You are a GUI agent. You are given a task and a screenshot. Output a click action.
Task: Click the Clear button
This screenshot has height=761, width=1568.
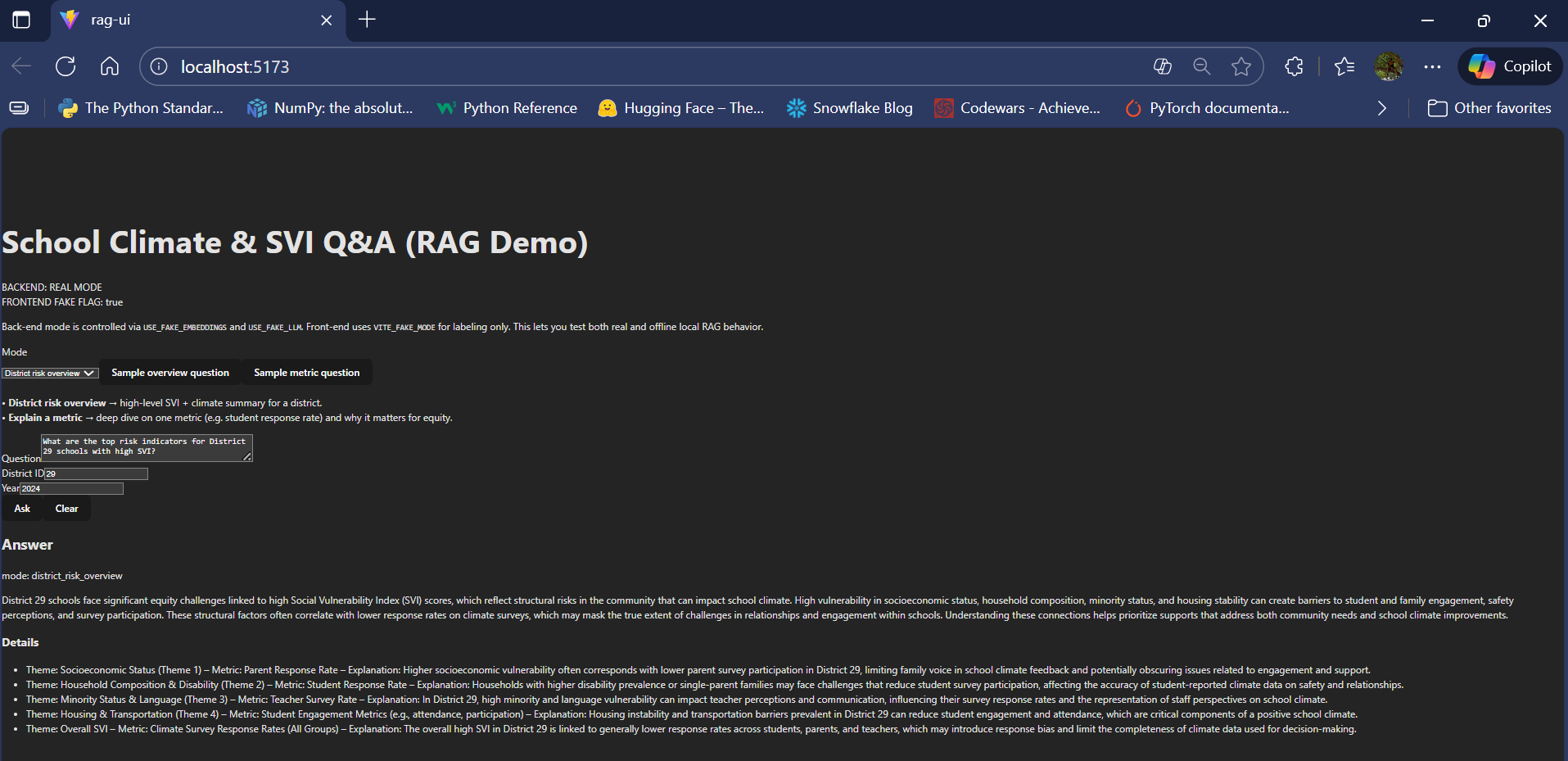click(x=67, y=509)
